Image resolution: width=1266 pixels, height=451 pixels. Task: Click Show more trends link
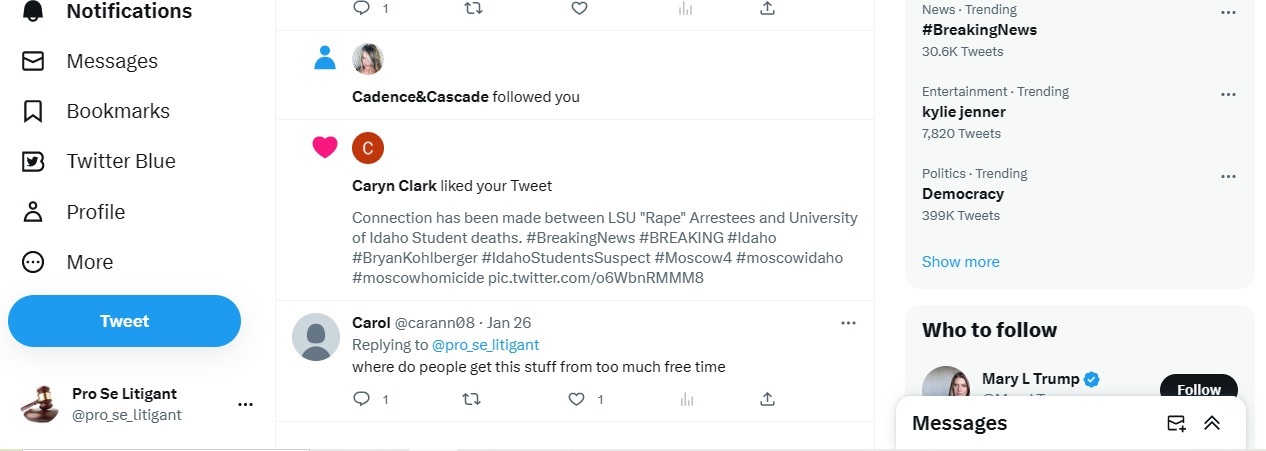[x=960, y=262]
